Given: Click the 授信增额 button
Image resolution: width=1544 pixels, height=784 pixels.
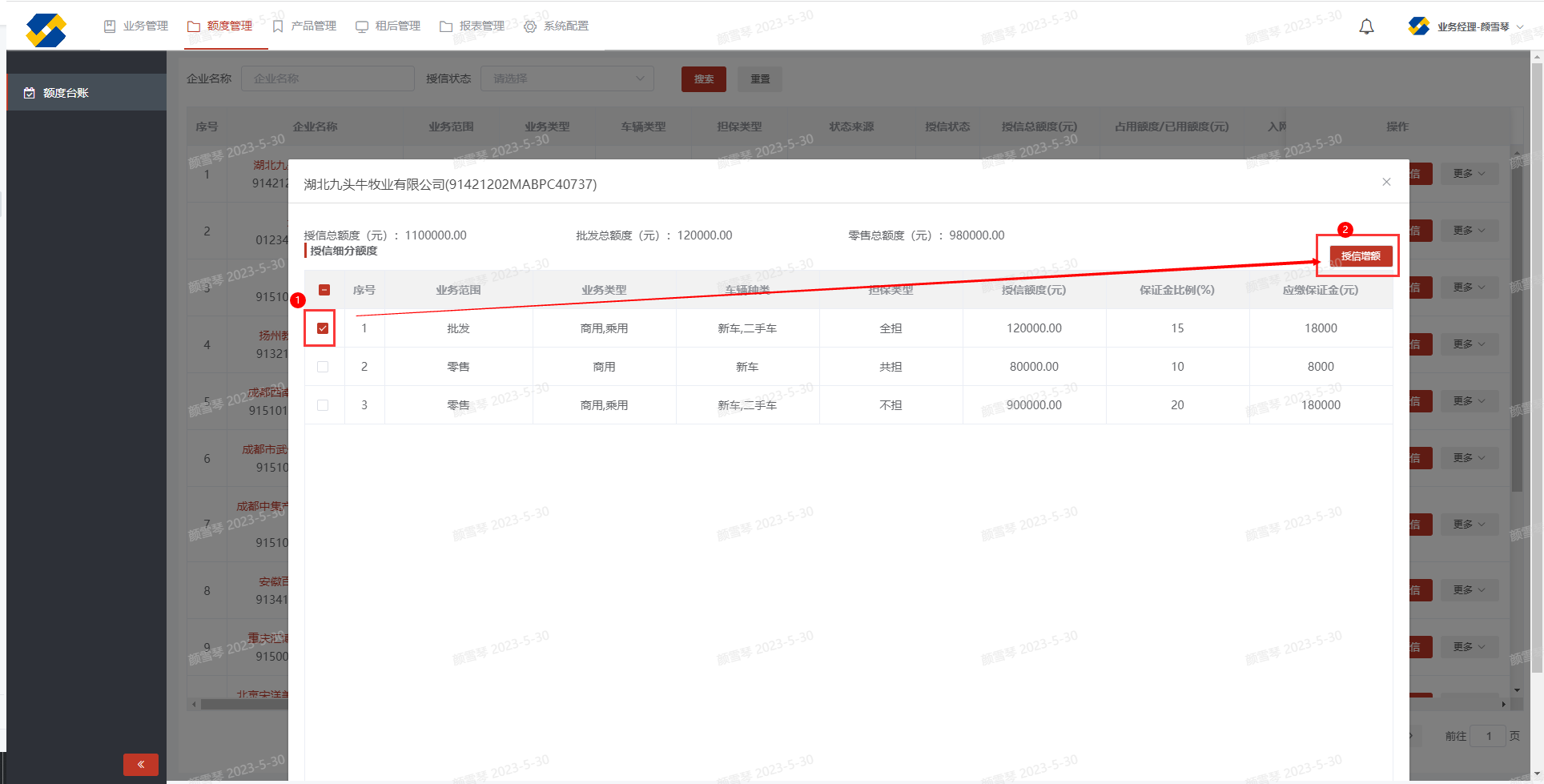Looking at the screenshot, I should (1361, 256).
